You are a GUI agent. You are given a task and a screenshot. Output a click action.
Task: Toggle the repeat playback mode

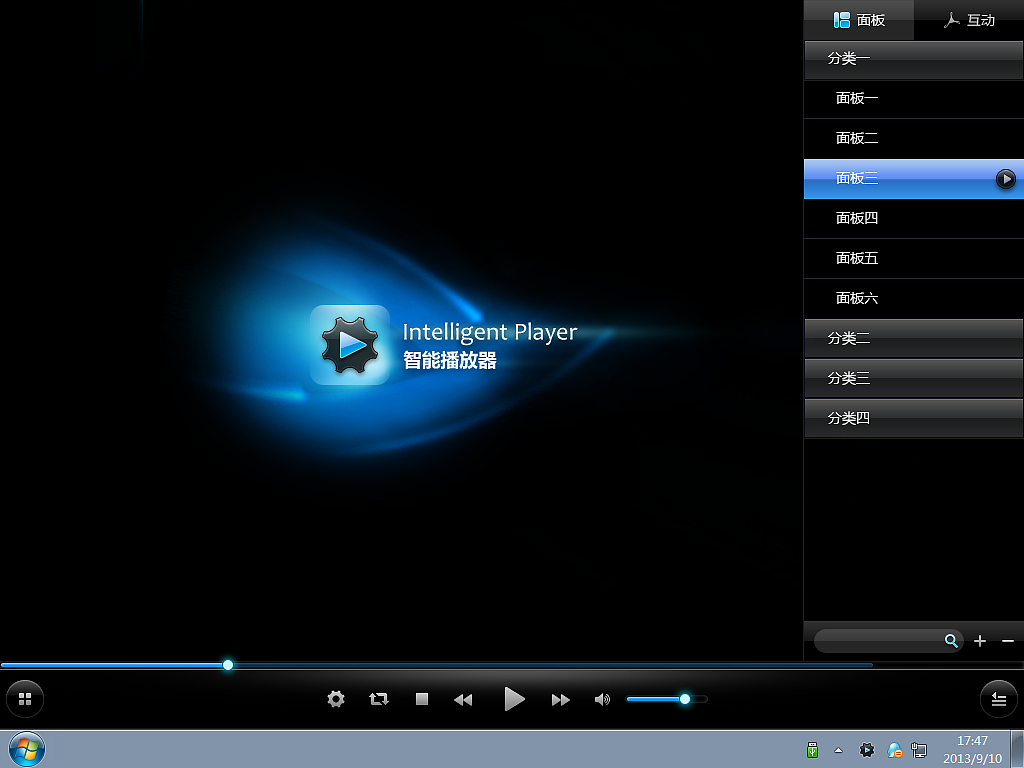coord(379,699)
